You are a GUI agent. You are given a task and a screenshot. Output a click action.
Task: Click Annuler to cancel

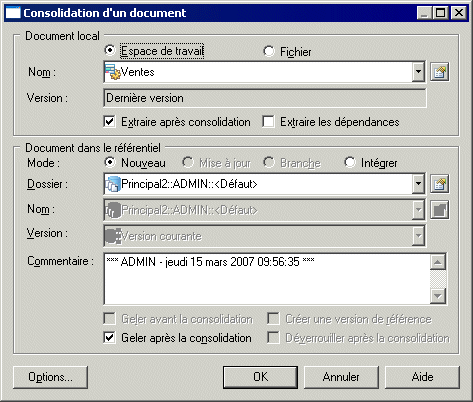click(x=341, y=377)
